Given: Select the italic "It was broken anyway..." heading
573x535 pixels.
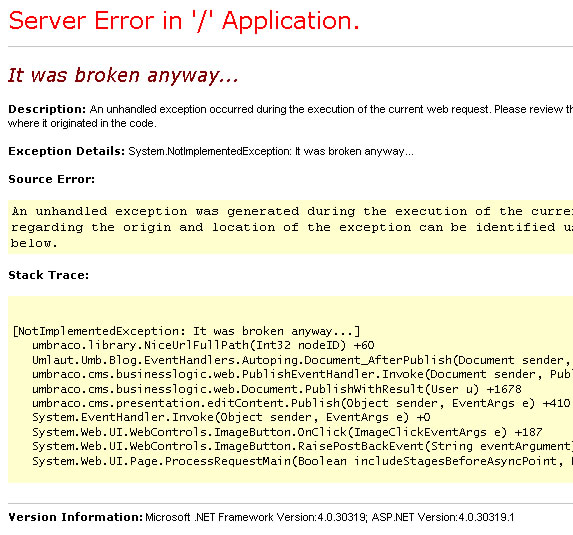Looking at the screenshot, I should pyautogui.click(x=123, y=76).
